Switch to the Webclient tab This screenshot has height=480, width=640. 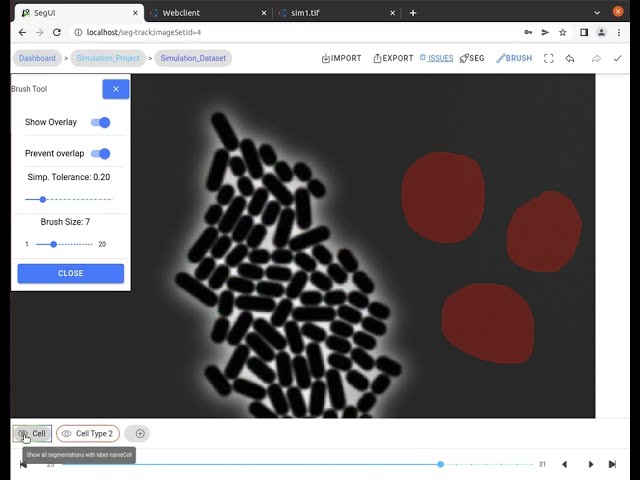coord(208,13)
